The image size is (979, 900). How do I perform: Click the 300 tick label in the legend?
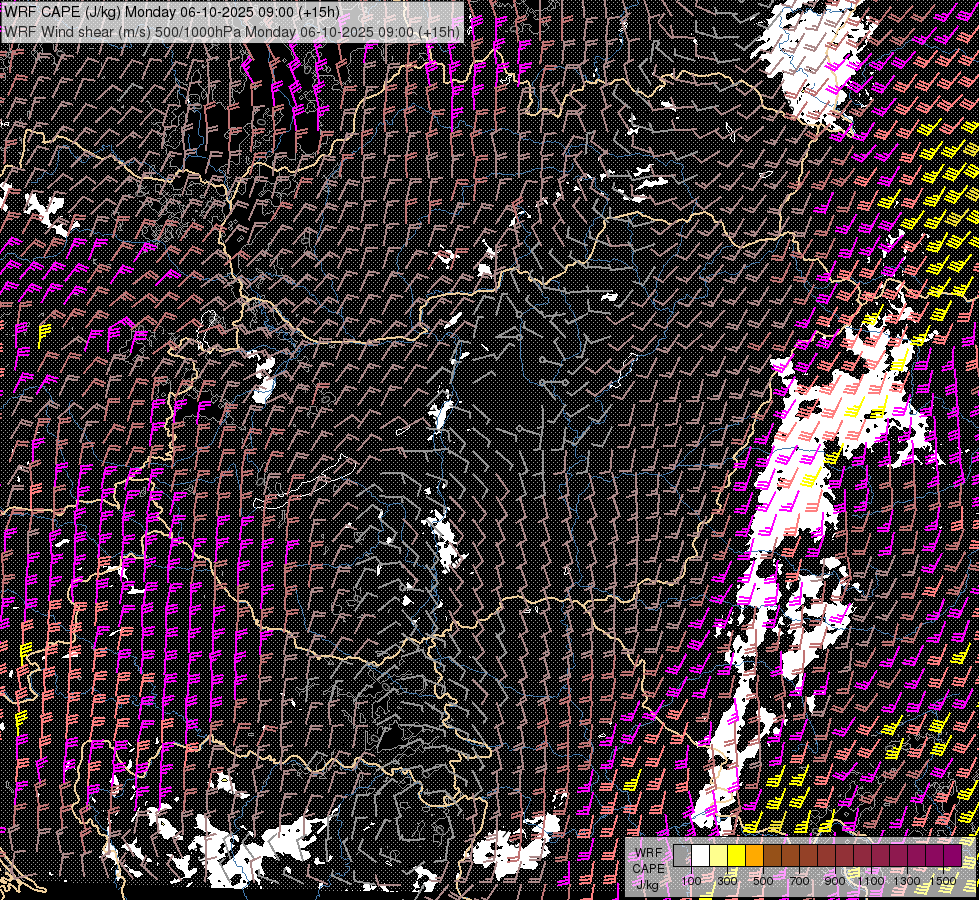pos(727,881)
